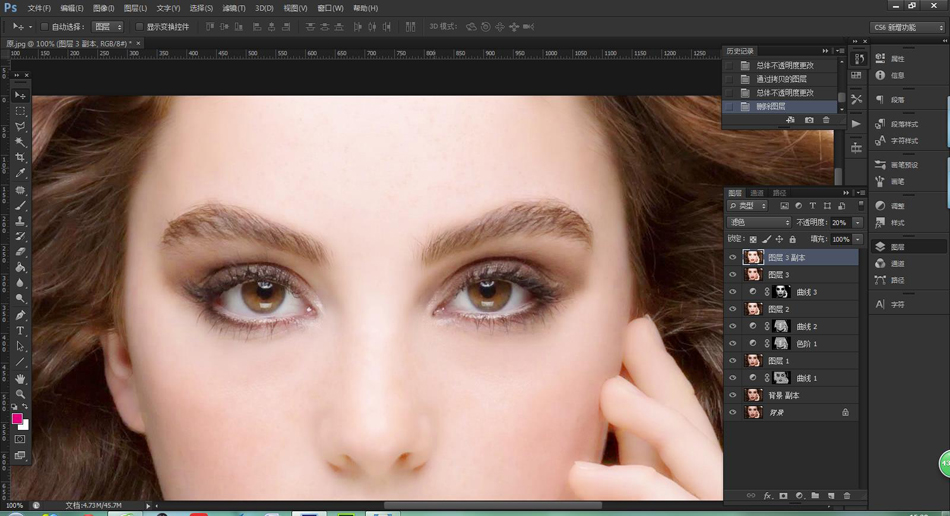Expand the CS6 新增功能 workspace dropdown
950x516 pixels.
click(906, 27)
